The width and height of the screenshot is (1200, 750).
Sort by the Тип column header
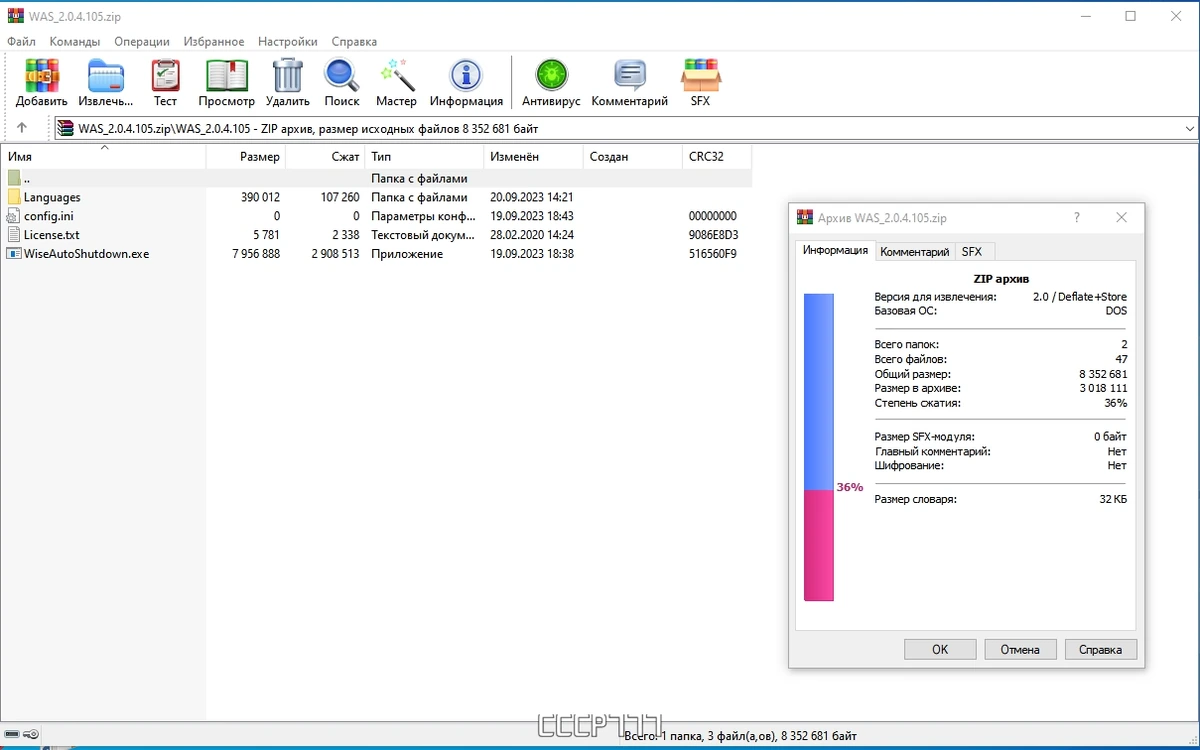(424, 157)
